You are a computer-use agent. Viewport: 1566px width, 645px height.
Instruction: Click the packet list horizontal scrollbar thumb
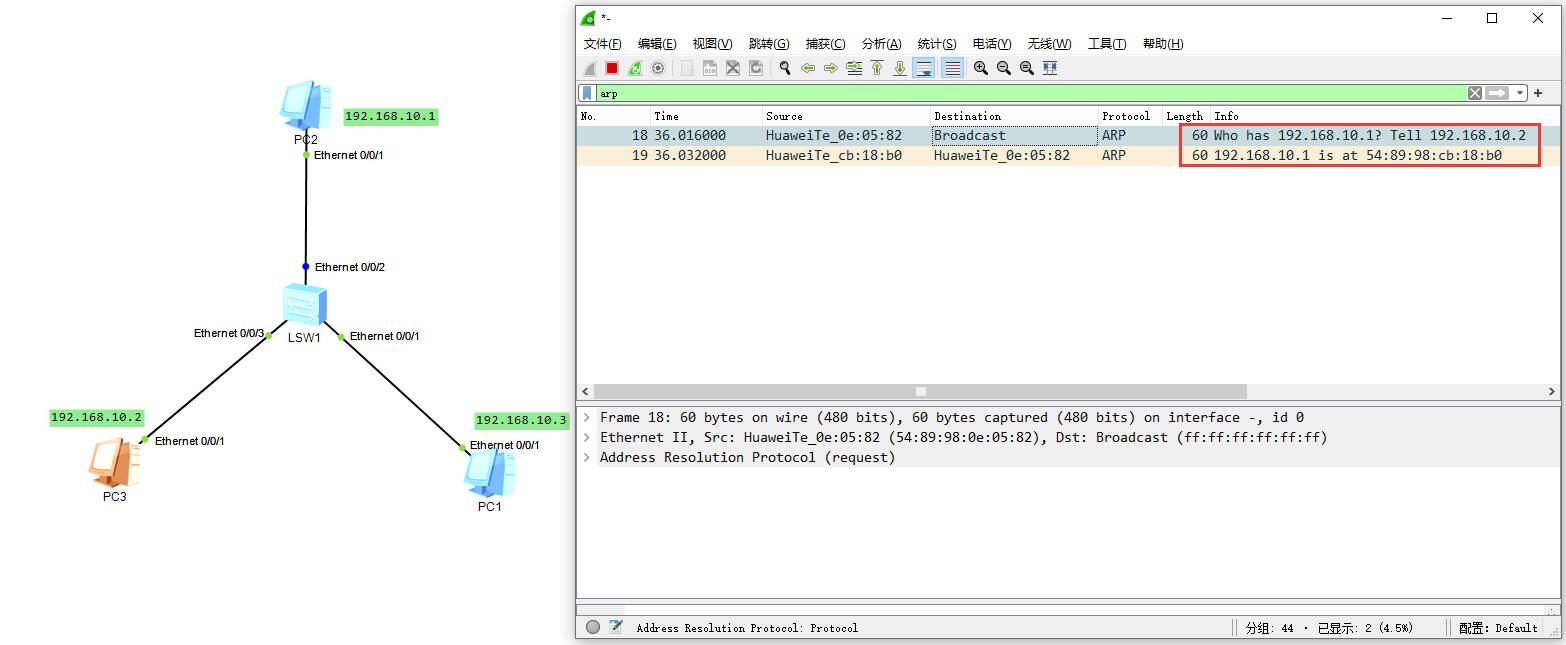tap(920, 391)
